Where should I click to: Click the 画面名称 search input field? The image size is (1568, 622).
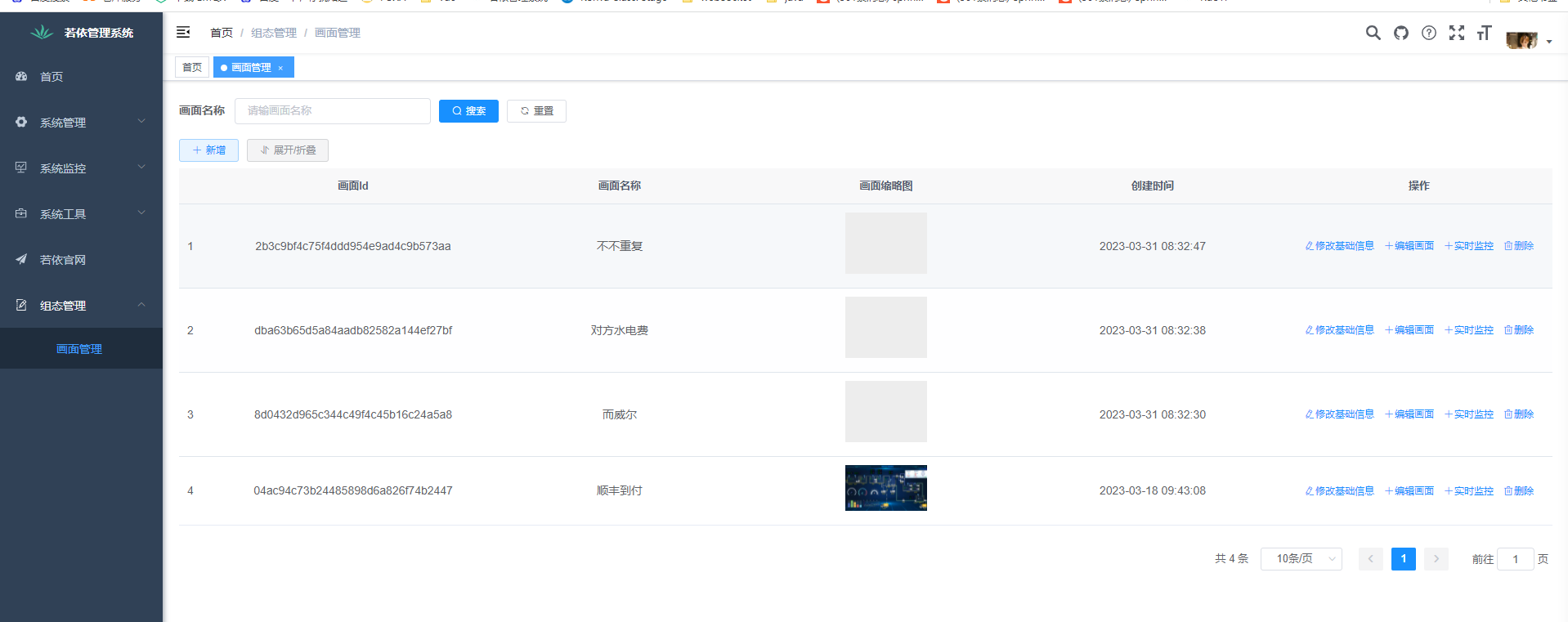pos(333,111)
